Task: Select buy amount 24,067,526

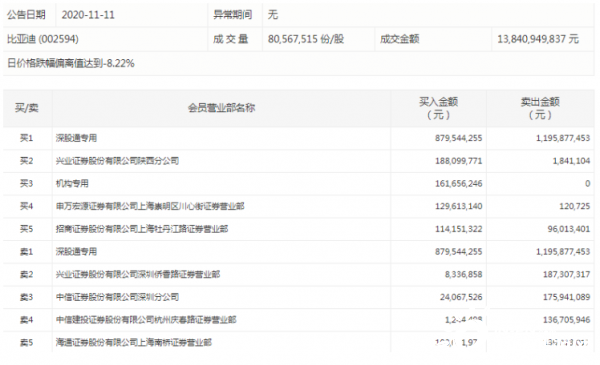Action: pos(461,297)
